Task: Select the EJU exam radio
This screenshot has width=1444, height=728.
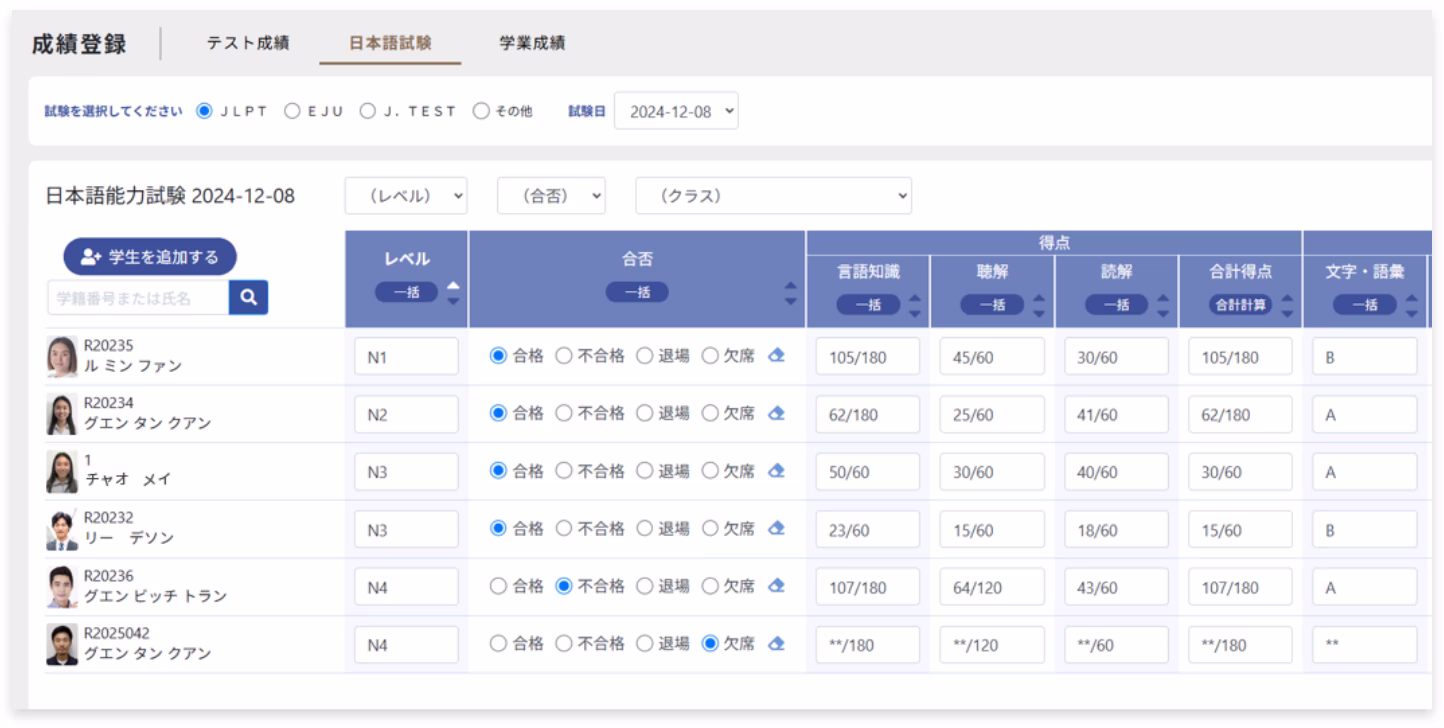Action: (293, 111)
